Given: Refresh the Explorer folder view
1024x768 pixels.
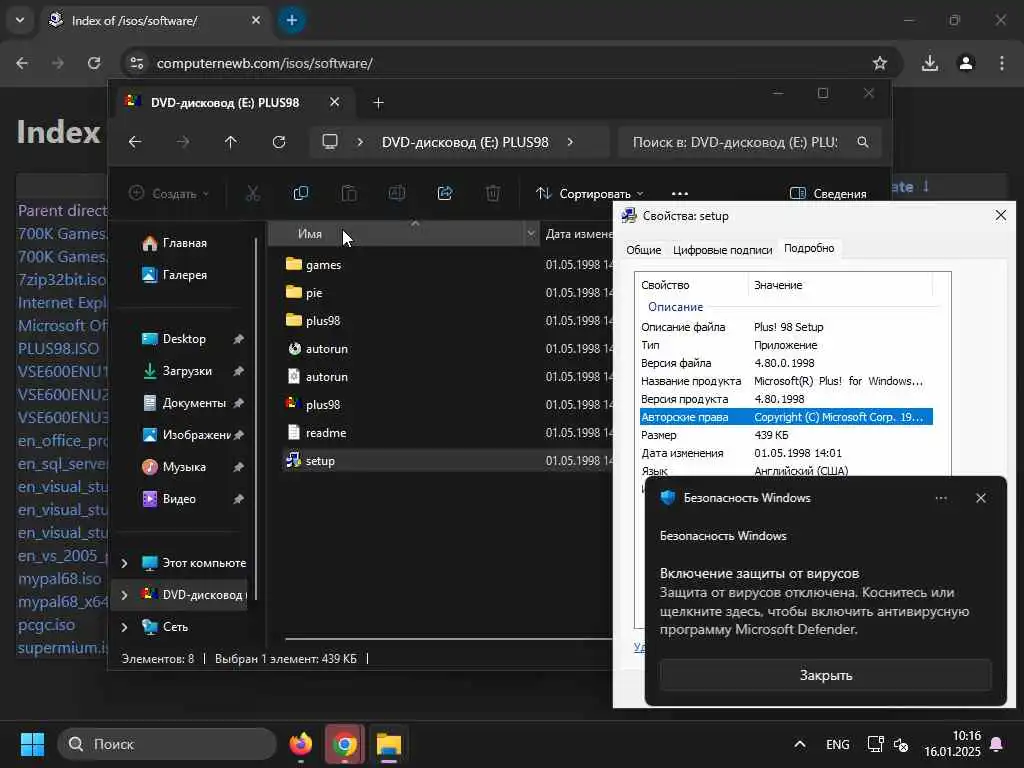Looking at the screenshot, I should pyautogui.click(x=279, y=142).
